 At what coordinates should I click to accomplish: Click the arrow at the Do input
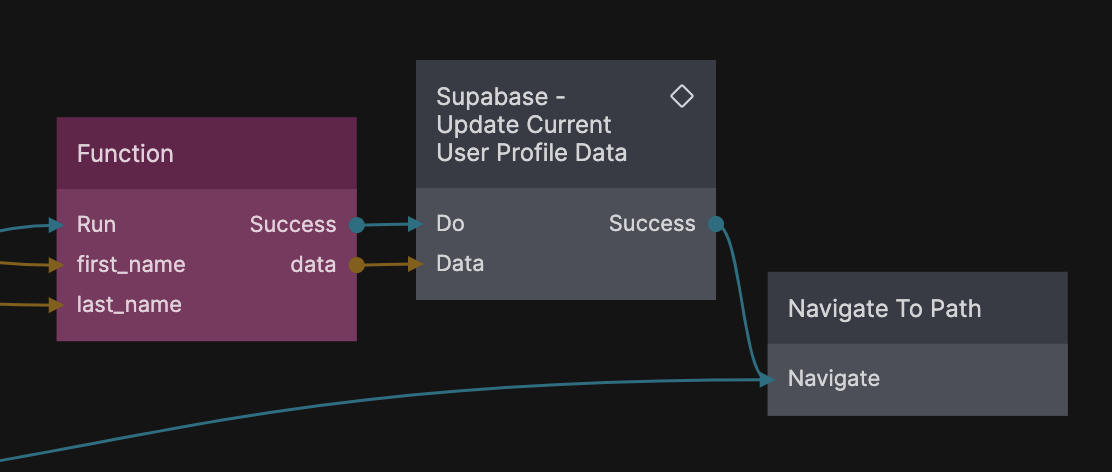click(417, 224)
